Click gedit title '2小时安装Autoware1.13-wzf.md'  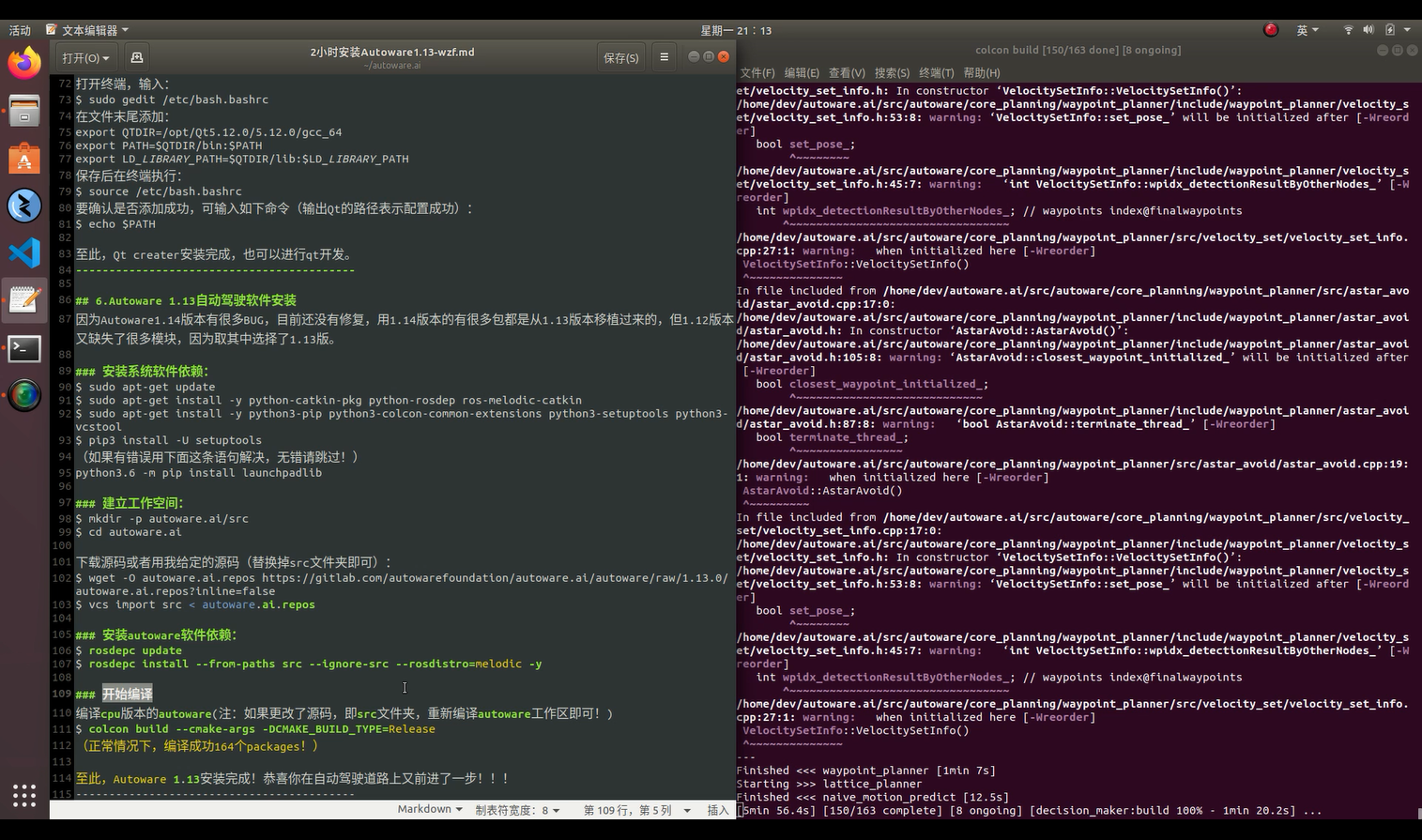(392, 52)
